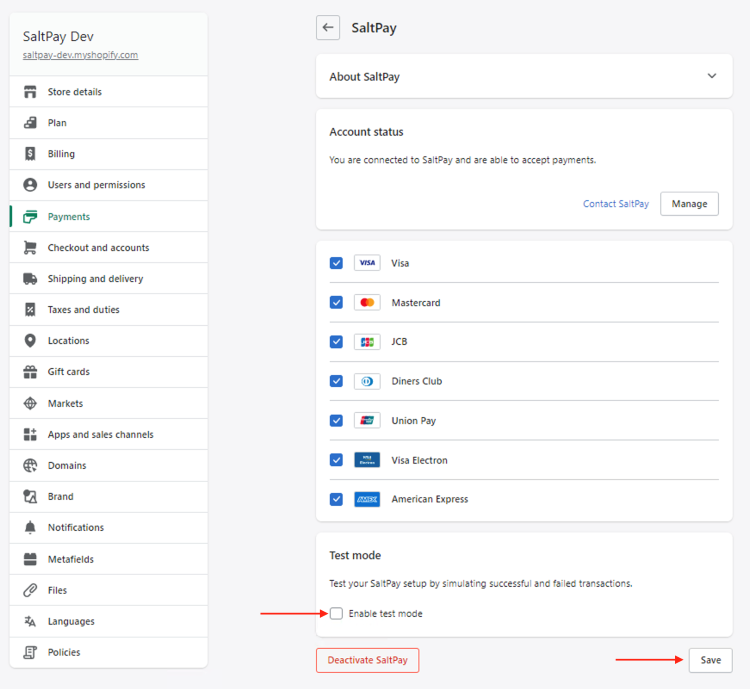Click the Policies document icon
Image resolution: width=750 pixels, height=689 pixels.
point(30,652)
